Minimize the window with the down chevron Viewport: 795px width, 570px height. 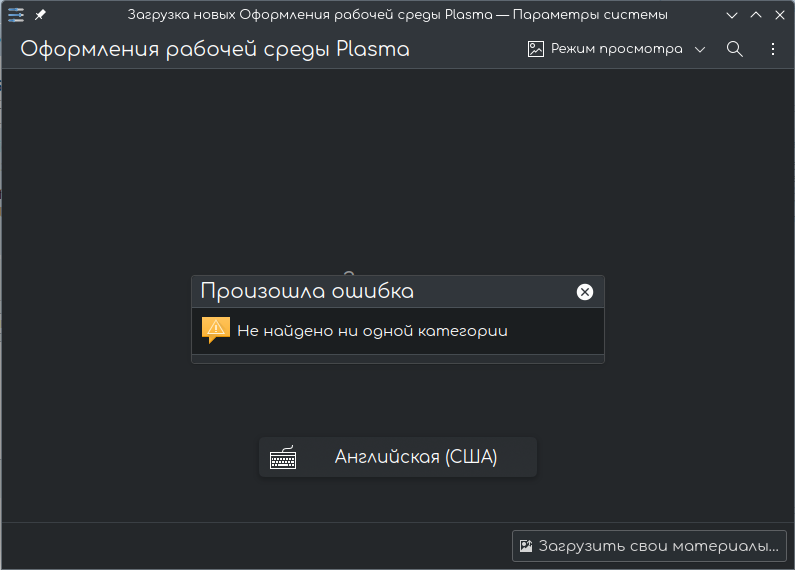pos(733,15)
